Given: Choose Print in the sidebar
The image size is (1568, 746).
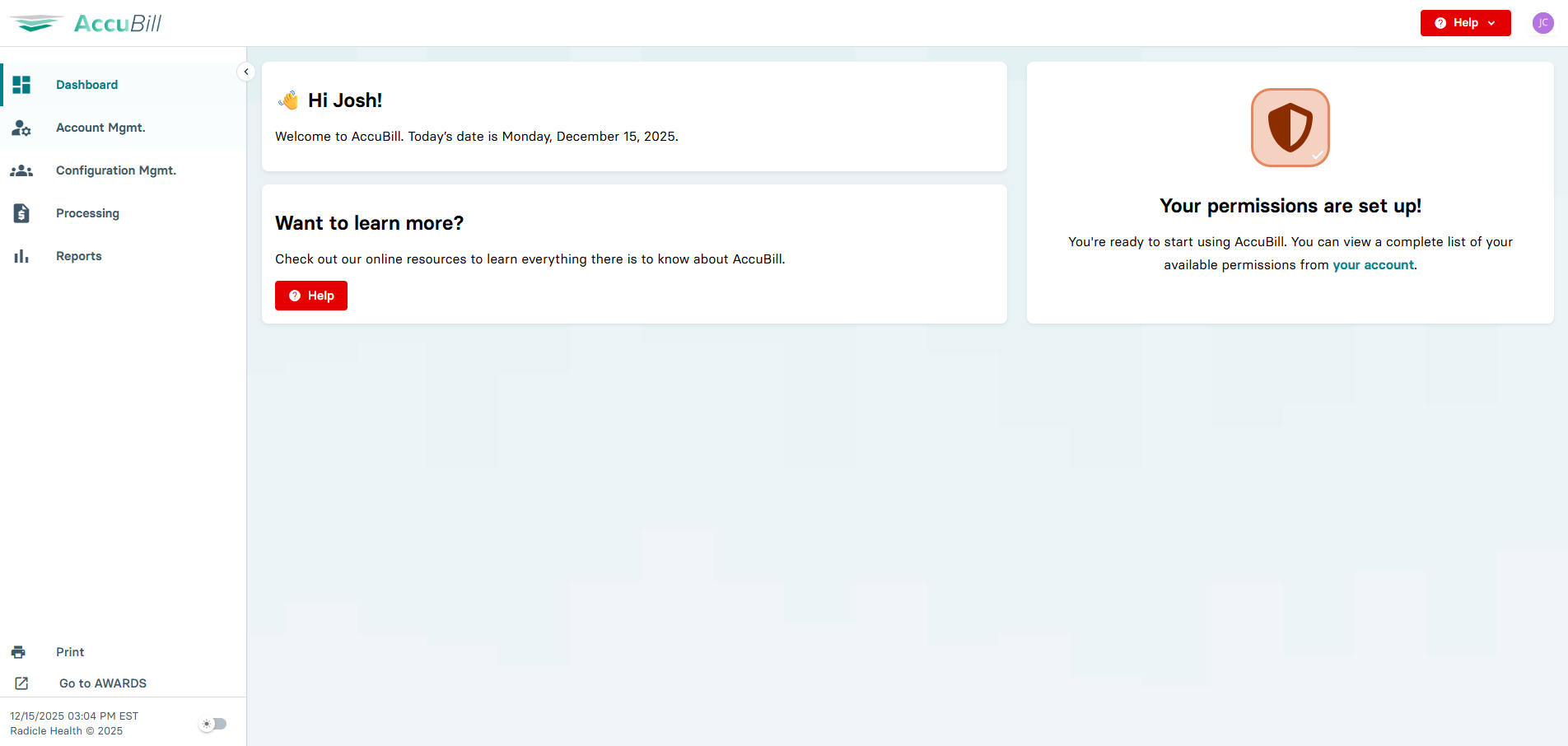Looking at the screenshot, I should point(70,652).
